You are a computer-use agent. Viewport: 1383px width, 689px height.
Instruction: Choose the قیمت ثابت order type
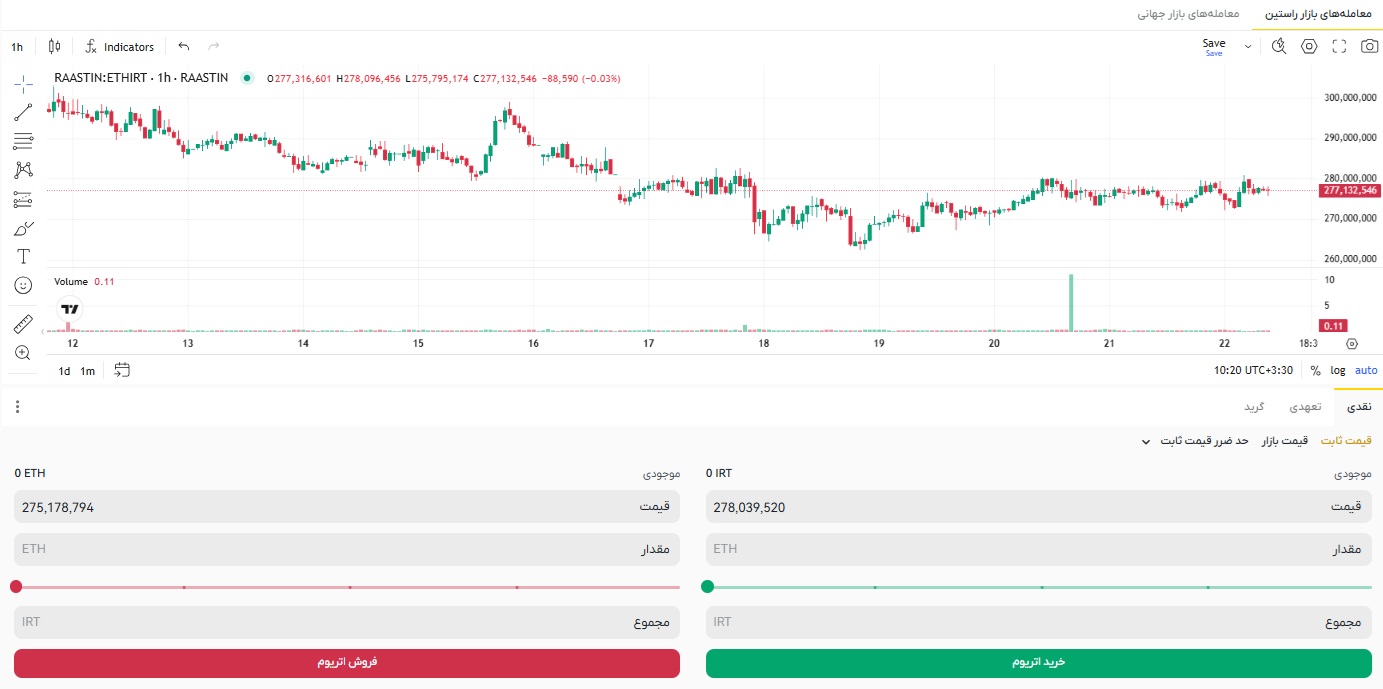(x=1346, y=441)
